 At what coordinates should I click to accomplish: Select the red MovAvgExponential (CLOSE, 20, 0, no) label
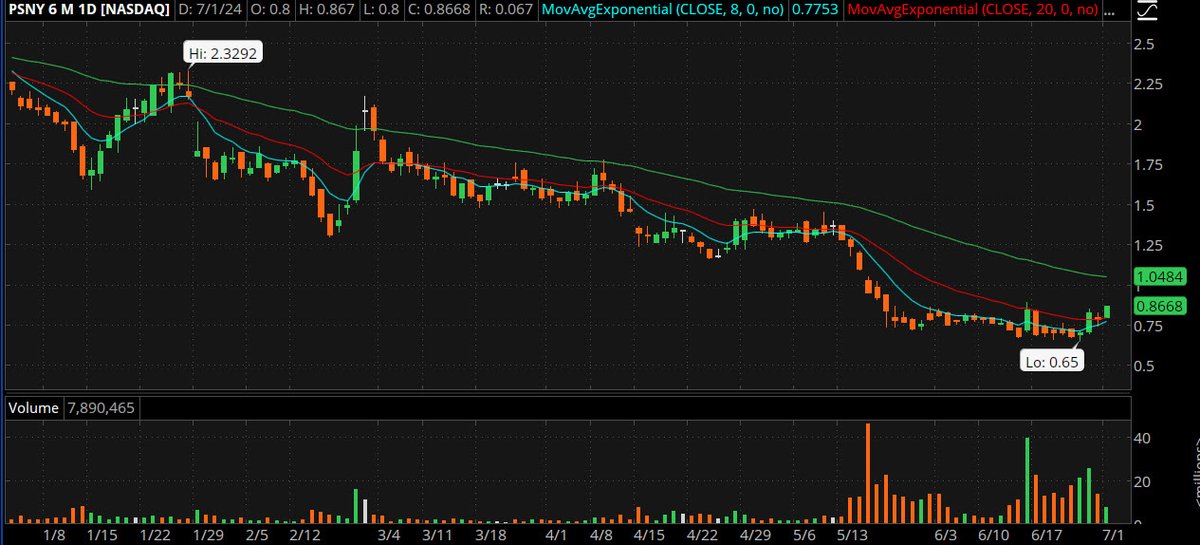(971, 10)
